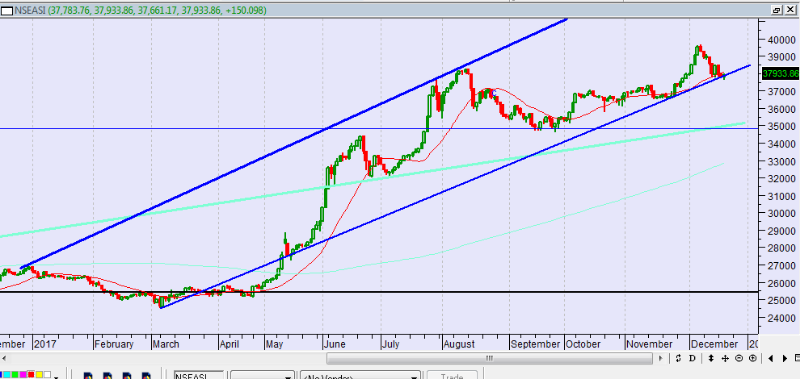Click the 32000 price axis label
The width and height of the screenshot is (800, 379).
pyautogui.click(x=783, y=179)
